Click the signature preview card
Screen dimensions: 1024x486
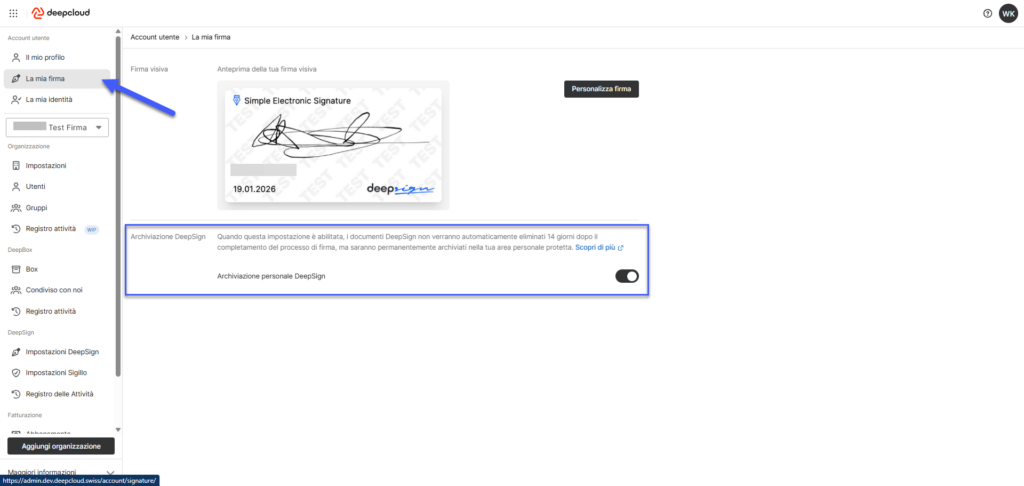pyautogui.click(x=333, y=145)
